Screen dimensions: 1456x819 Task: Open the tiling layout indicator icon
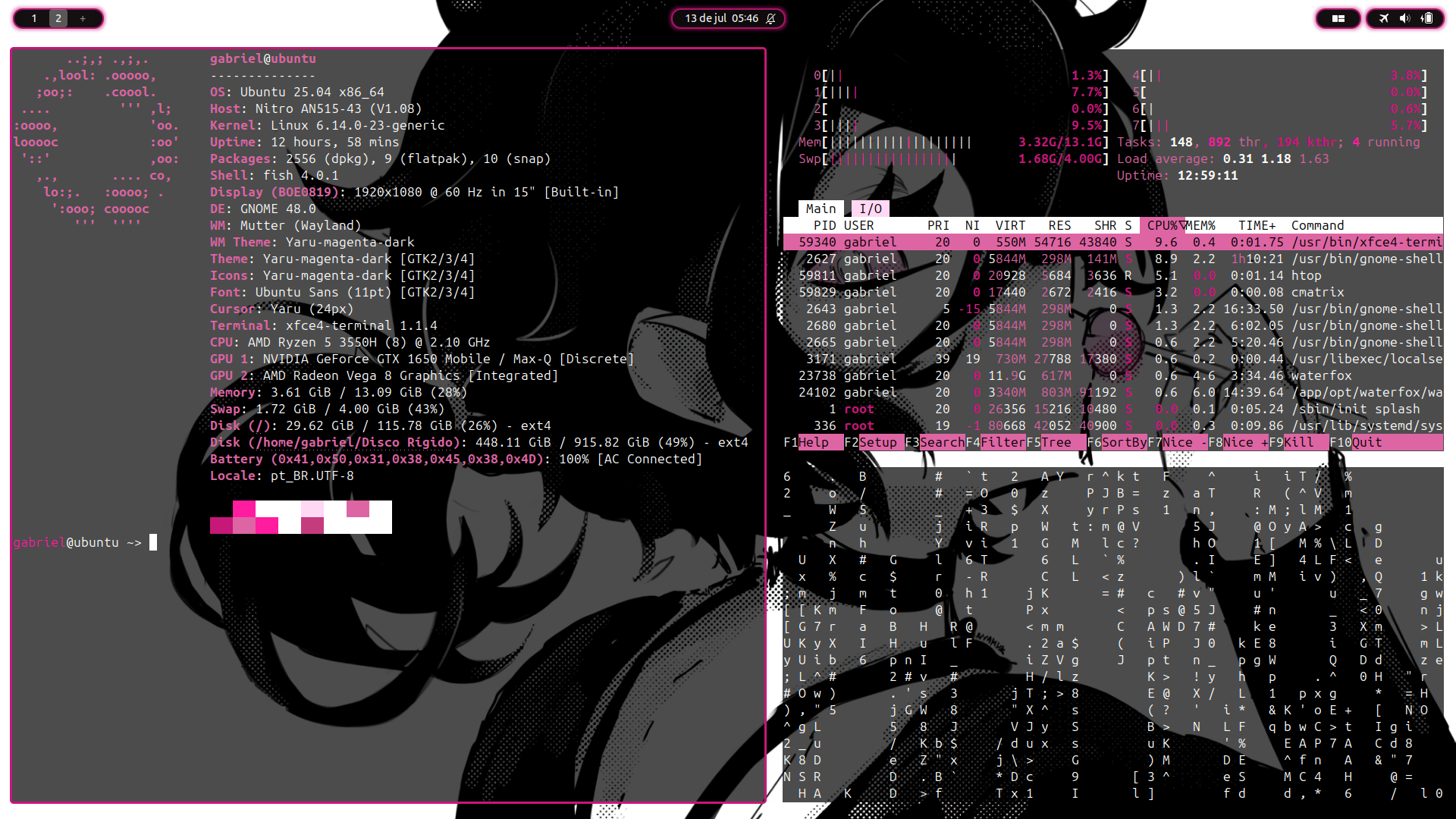pyautogui.click(x=1338, y=18)
